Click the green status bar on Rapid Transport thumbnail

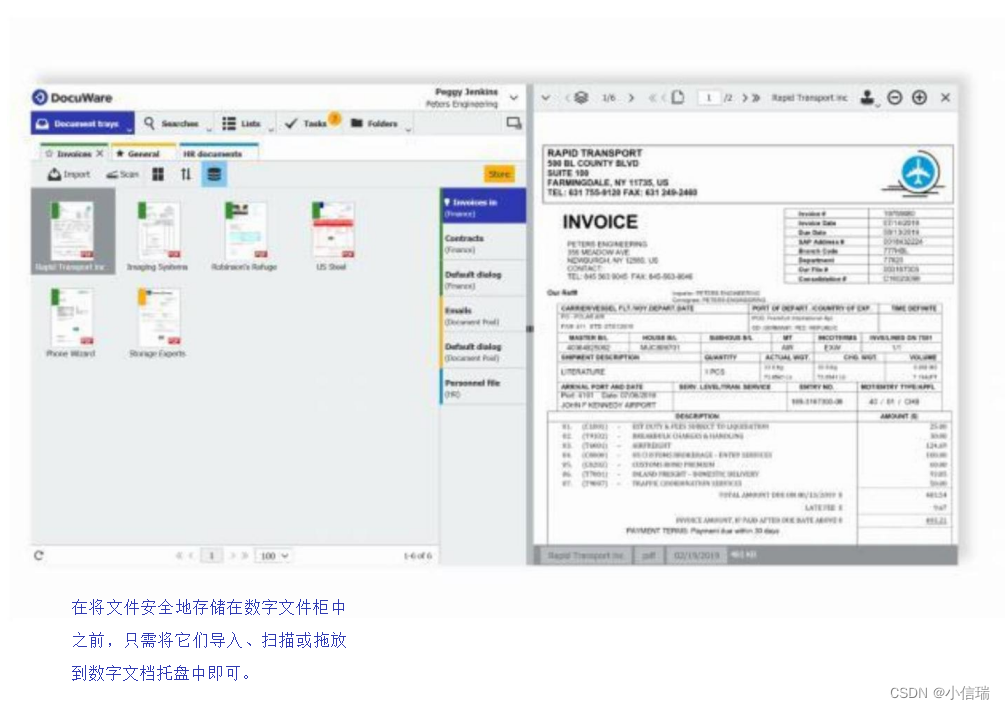coord(55,210)
